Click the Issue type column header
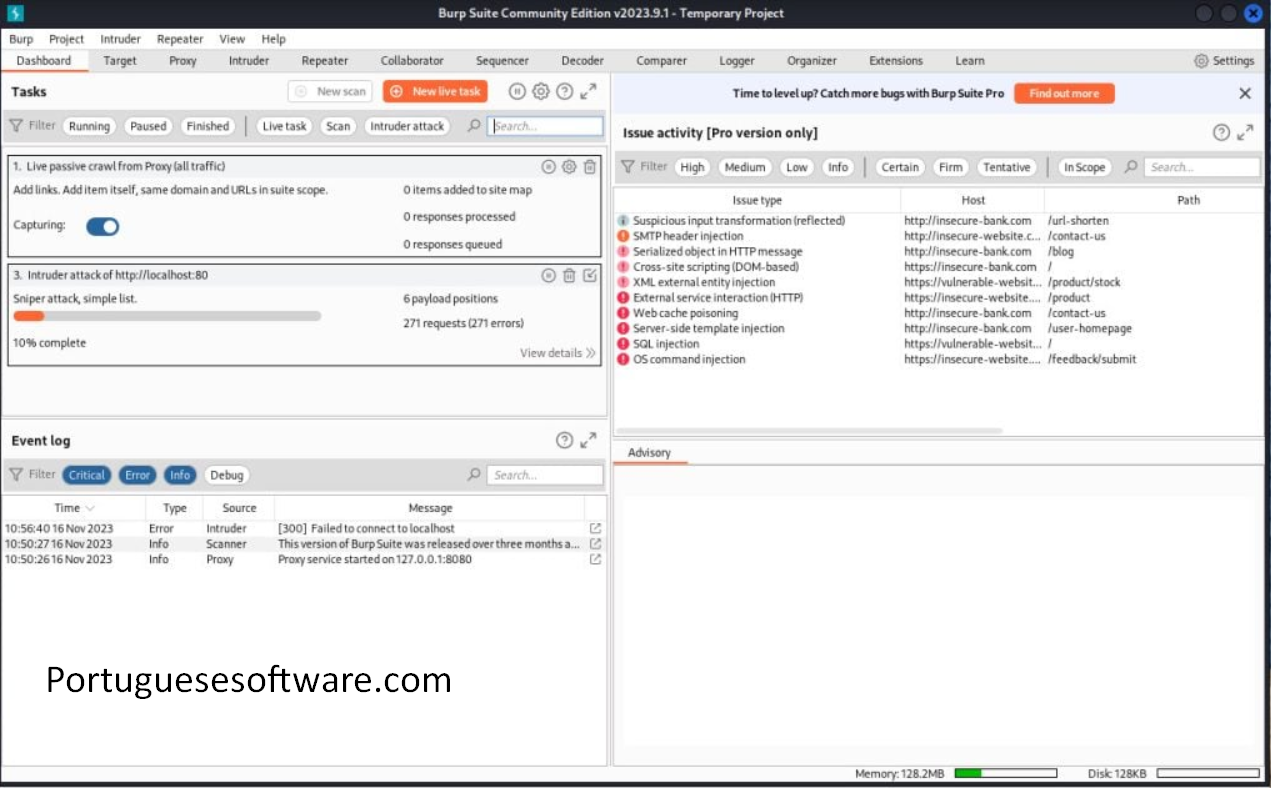The image size is (1271, 788). click(x=757, y=200)
